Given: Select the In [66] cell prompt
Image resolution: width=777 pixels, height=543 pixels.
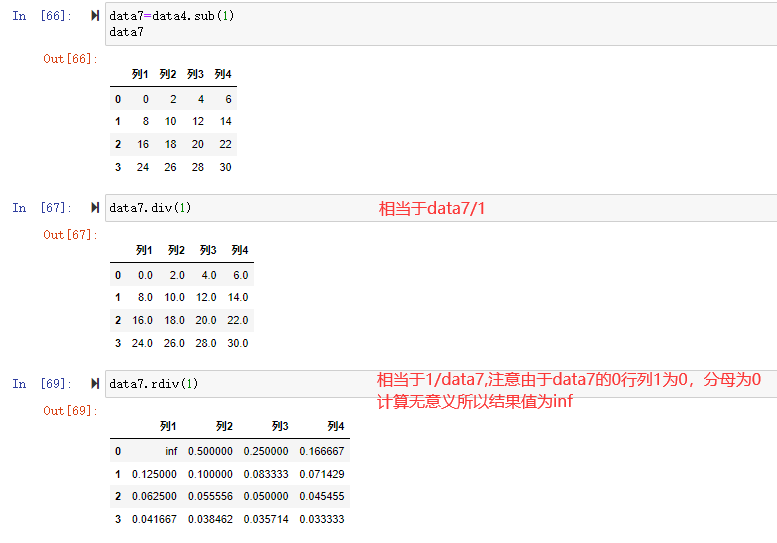Looking at the screenshot, I should click(x=41, y=16).
